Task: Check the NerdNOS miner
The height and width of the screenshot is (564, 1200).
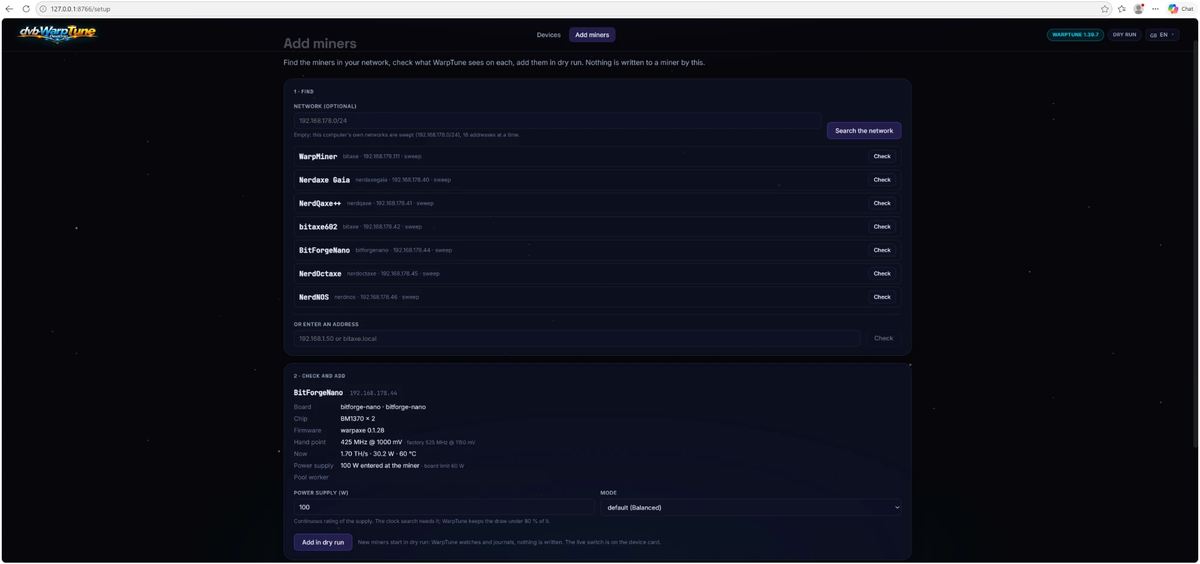Action: [x=882, y=297]
